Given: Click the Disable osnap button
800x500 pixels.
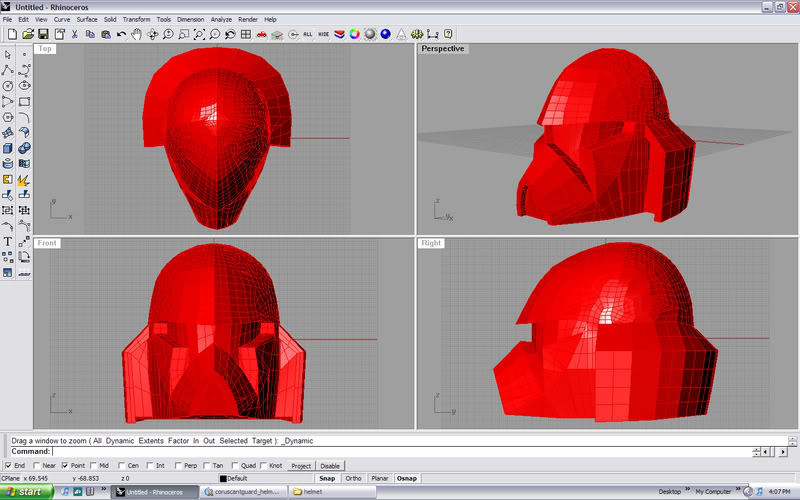Looking at the screenshot, I should 330,466.
